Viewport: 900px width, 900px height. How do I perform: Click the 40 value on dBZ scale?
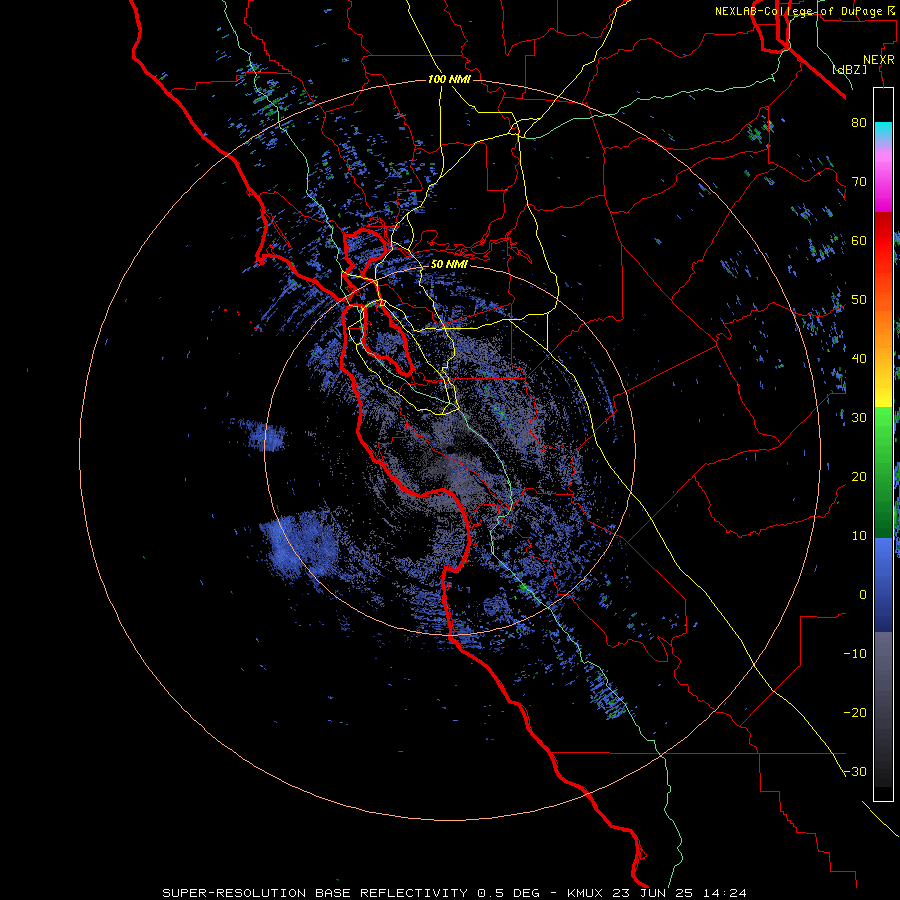click(x=859, y=359)
